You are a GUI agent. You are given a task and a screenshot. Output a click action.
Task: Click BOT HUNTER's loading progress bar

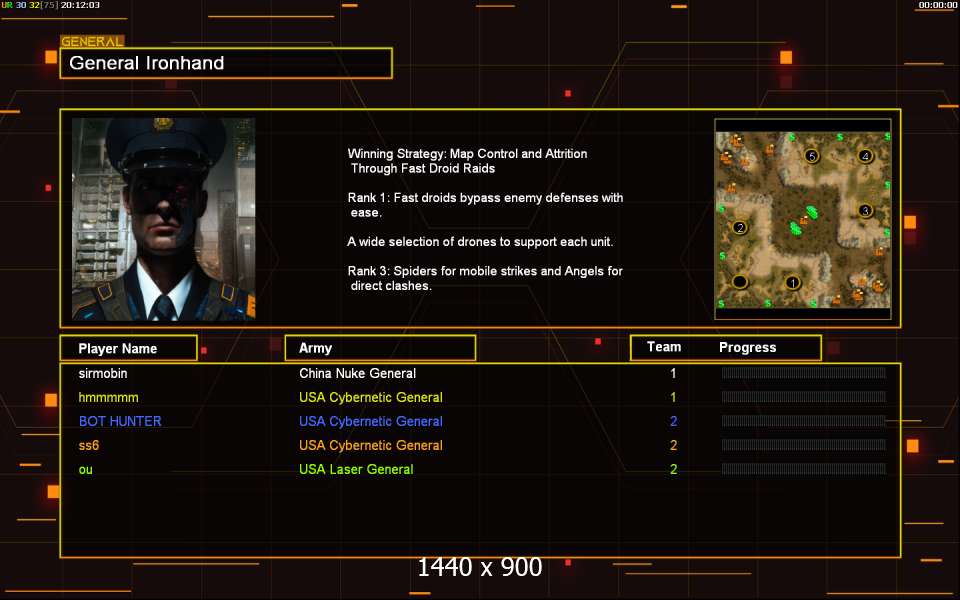[803, 421]
